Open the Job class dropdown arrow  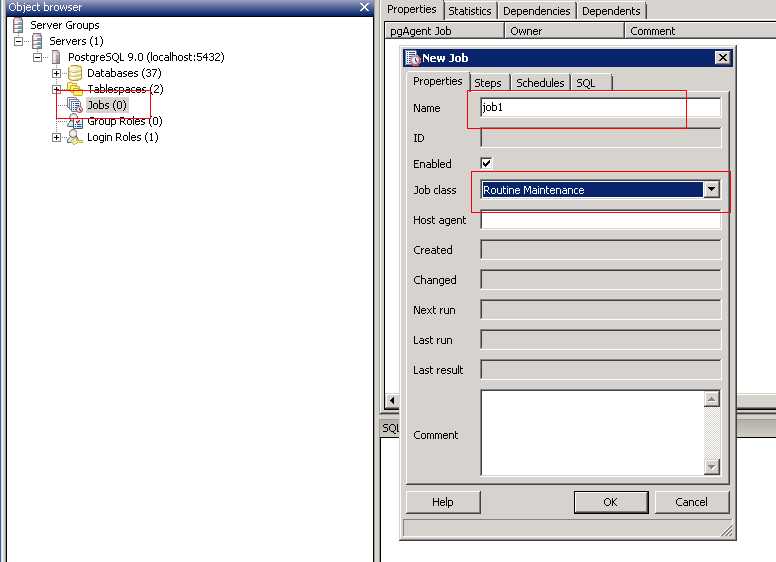pyautogui.click(x=711, y=189)
